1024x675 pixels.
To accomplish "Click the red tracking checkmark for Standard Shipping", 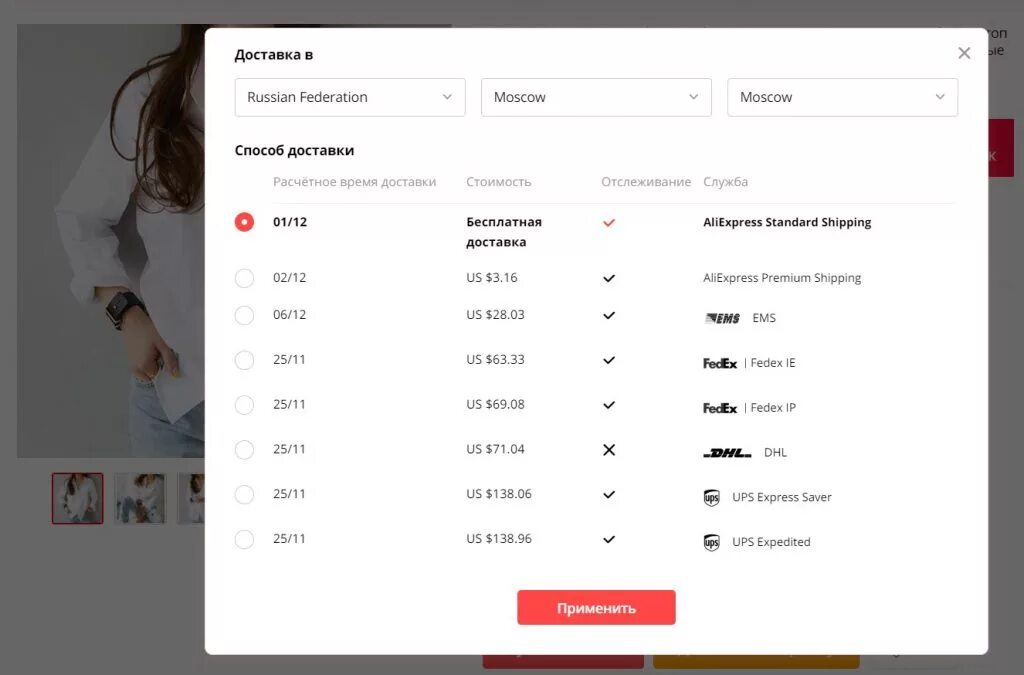I will [x=609, y=223].
